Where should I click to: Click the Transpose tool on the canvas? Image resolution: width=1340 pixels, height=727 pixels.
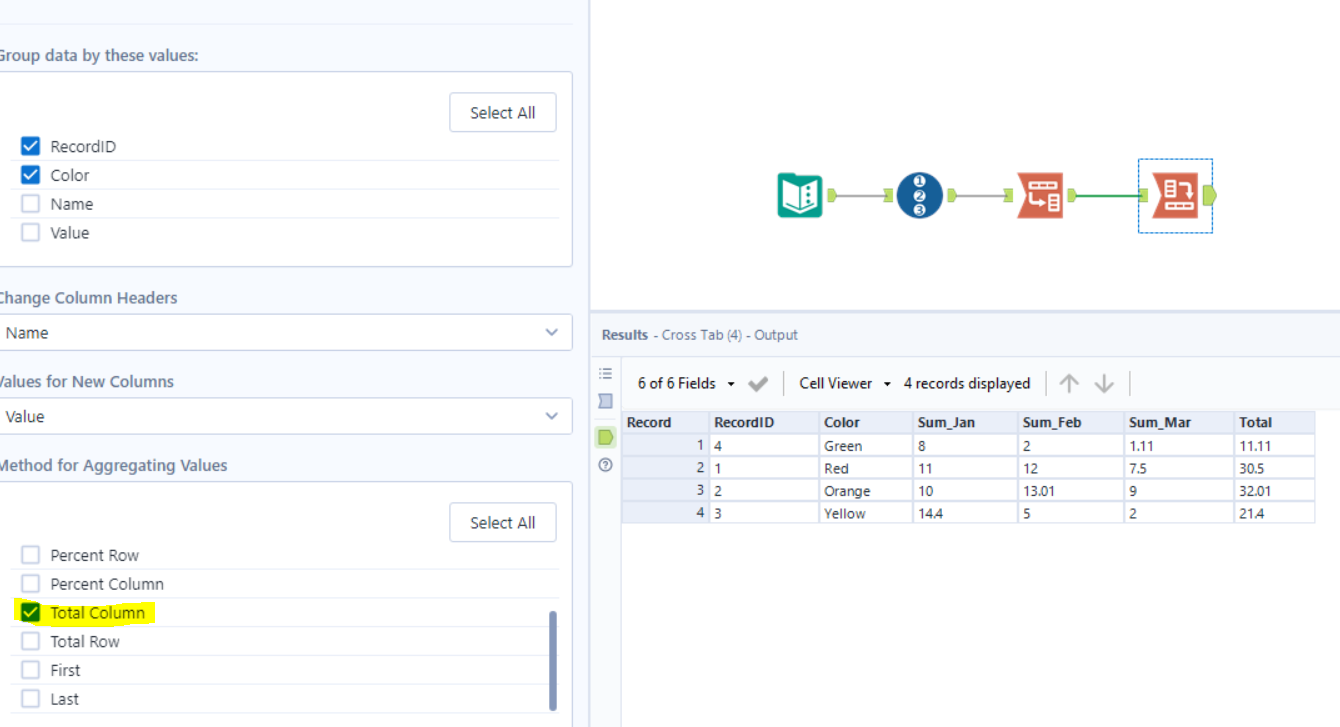pyautogui.click(x=1041, y=197)
